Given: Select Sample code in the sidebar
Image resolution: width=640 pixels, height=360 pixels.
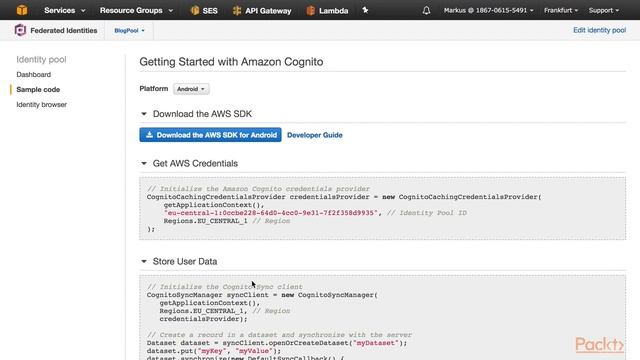Looking at the screenshot, I should [x=38, y=89].
